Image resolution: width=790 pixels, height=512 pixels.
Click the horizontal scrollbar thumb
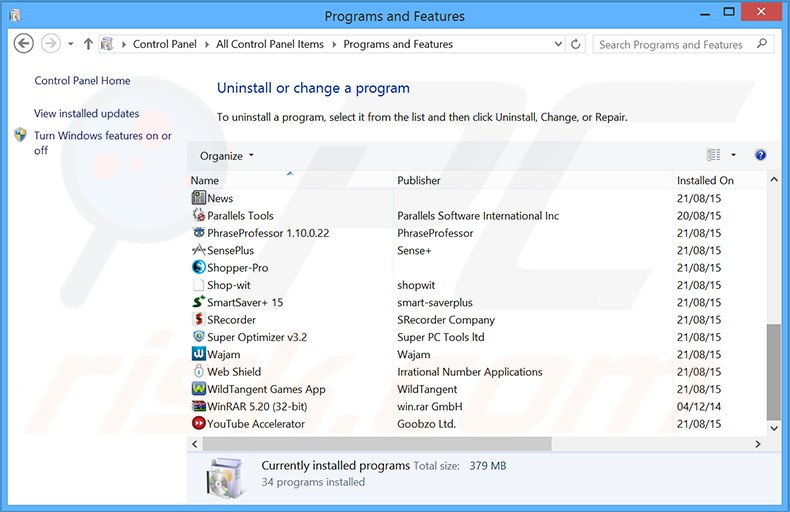pyautogui.click(x=377, y=444)
